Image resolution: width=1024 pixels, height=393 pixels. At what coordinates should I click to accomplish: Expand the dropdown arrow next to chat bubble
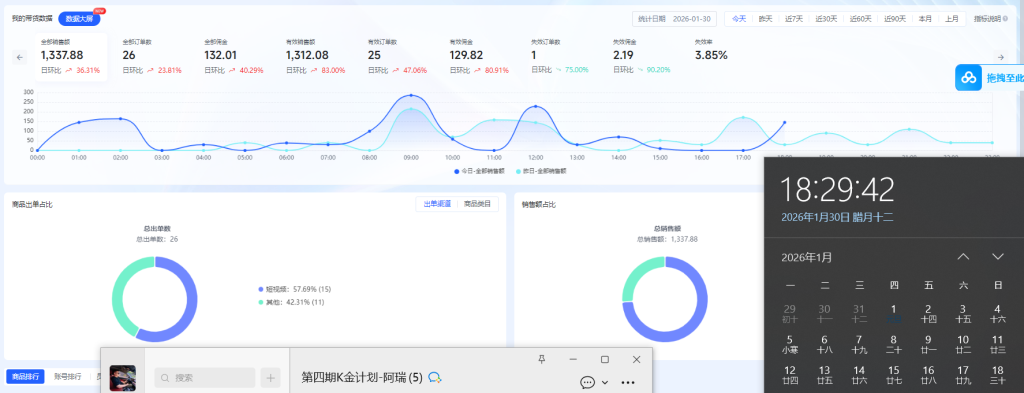click(x=605, y=383)
